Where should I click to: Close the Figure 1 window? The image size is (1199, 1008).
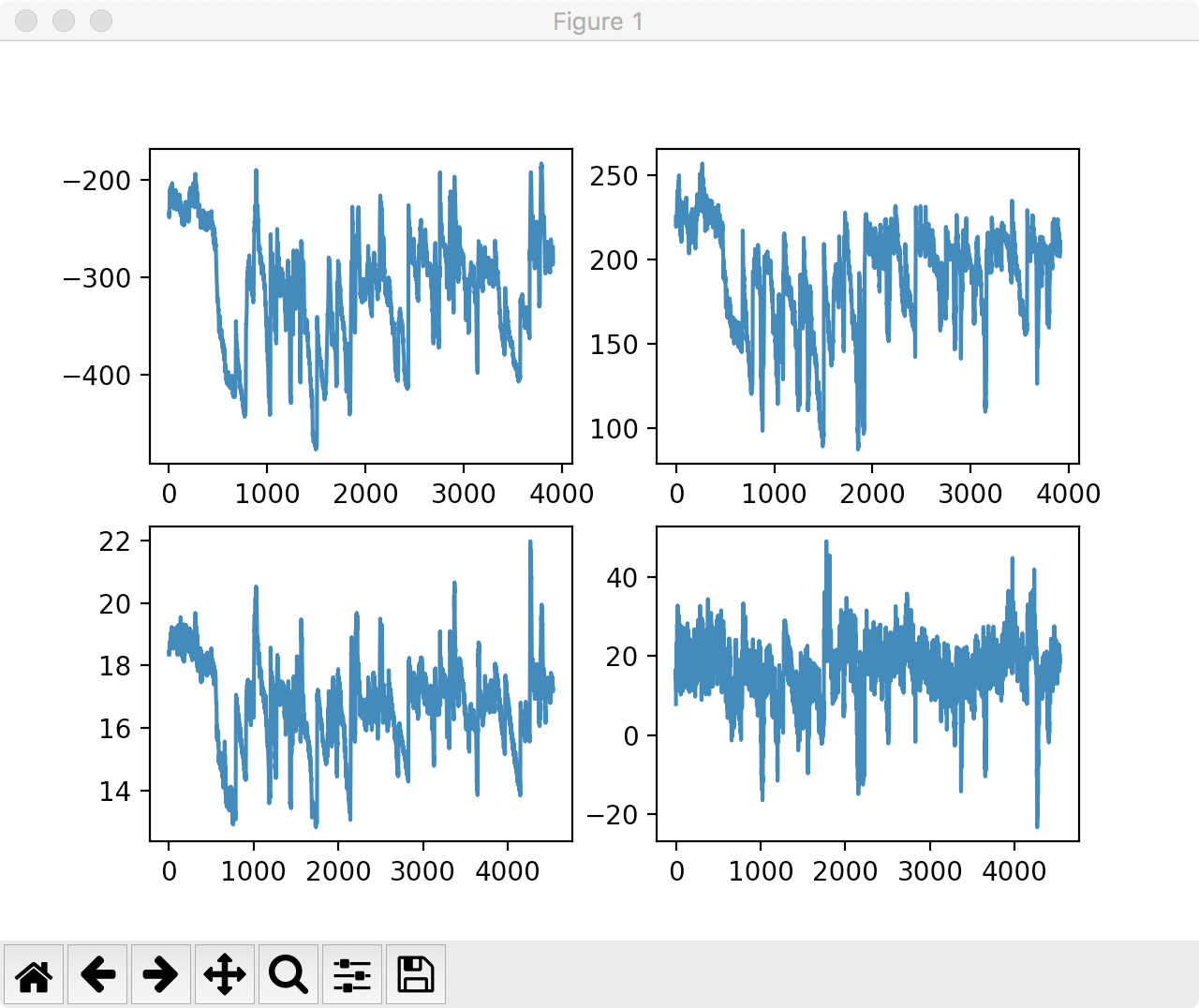(25, 21)
